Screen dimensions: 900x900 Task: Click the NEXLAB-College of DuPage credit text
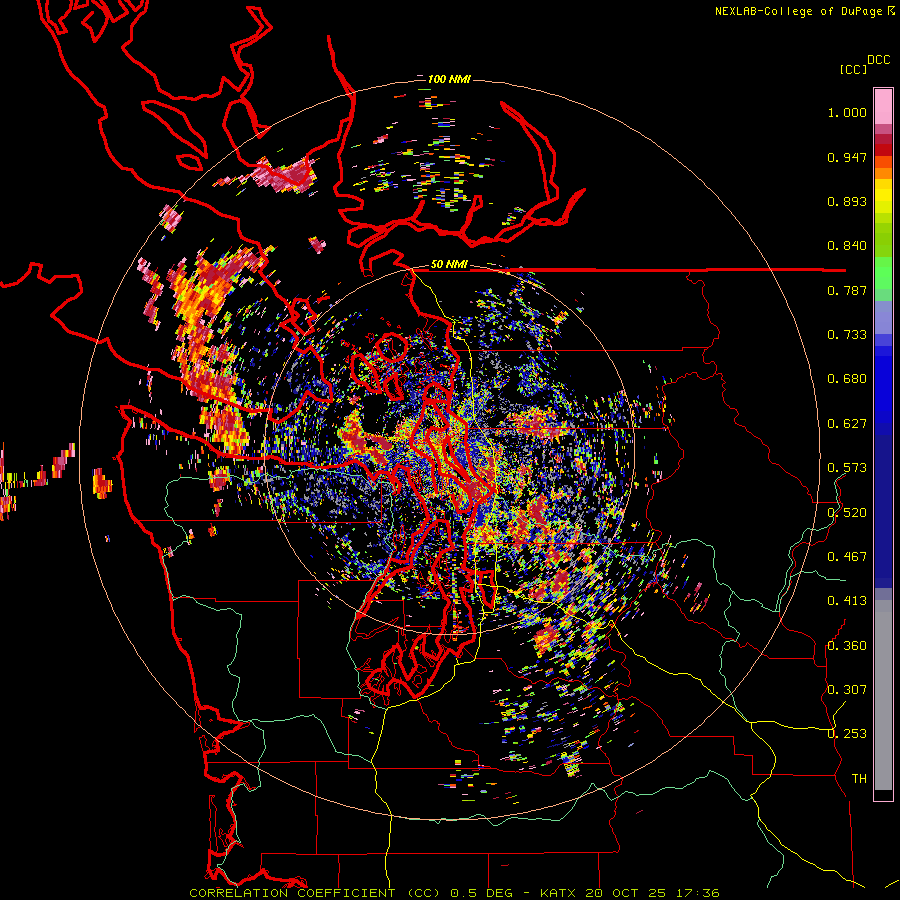pyautogui.click(x=798, y=11)
